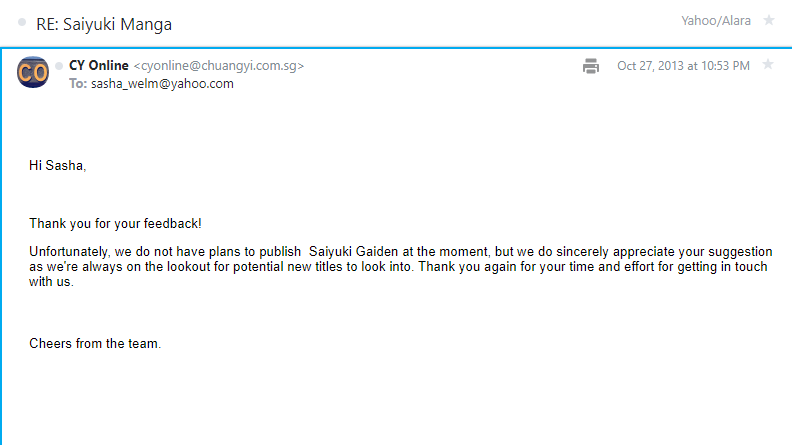Click the blue vertical bar at message edge
Screen dimensions: 792x445
tap(2, 246)
